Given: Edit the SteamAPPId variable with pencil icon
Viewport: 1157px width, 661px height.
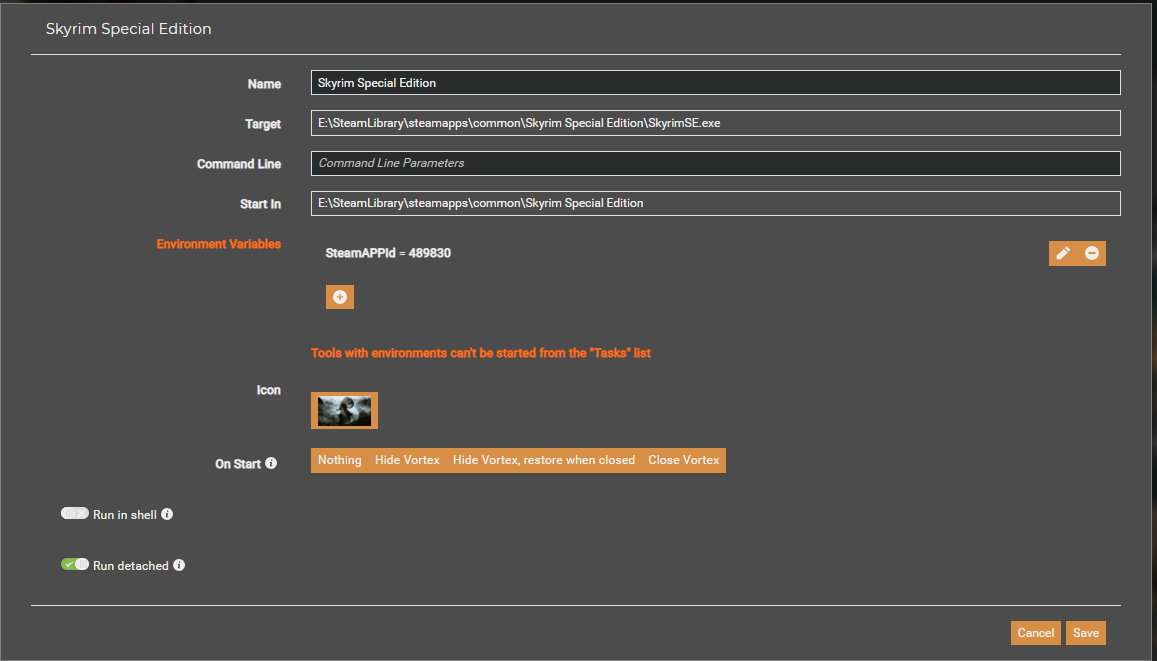Looking at the screenshot, I should coord(1063,253).
